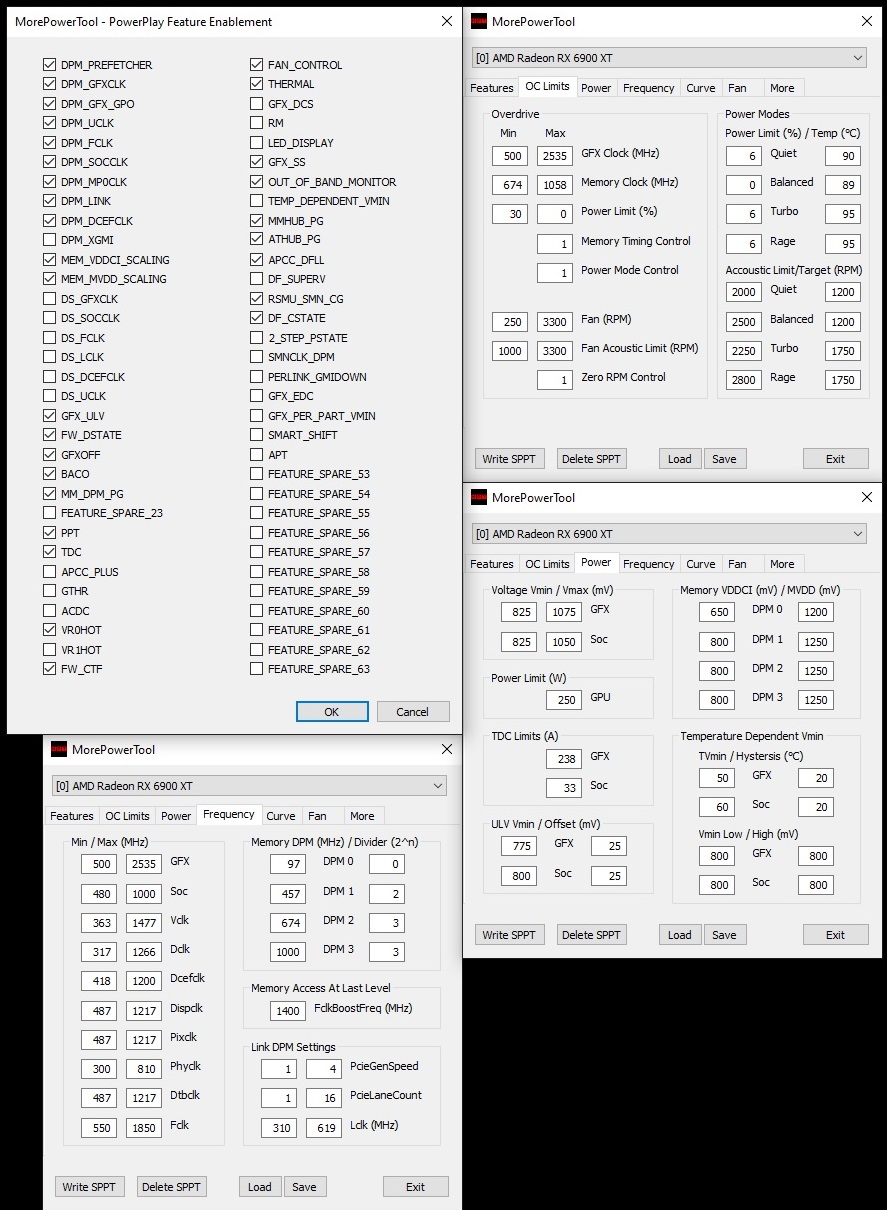Click Save button in Power window
Image resolution: width=887 pixels, height=1210 pixels.
pos(724,935)
